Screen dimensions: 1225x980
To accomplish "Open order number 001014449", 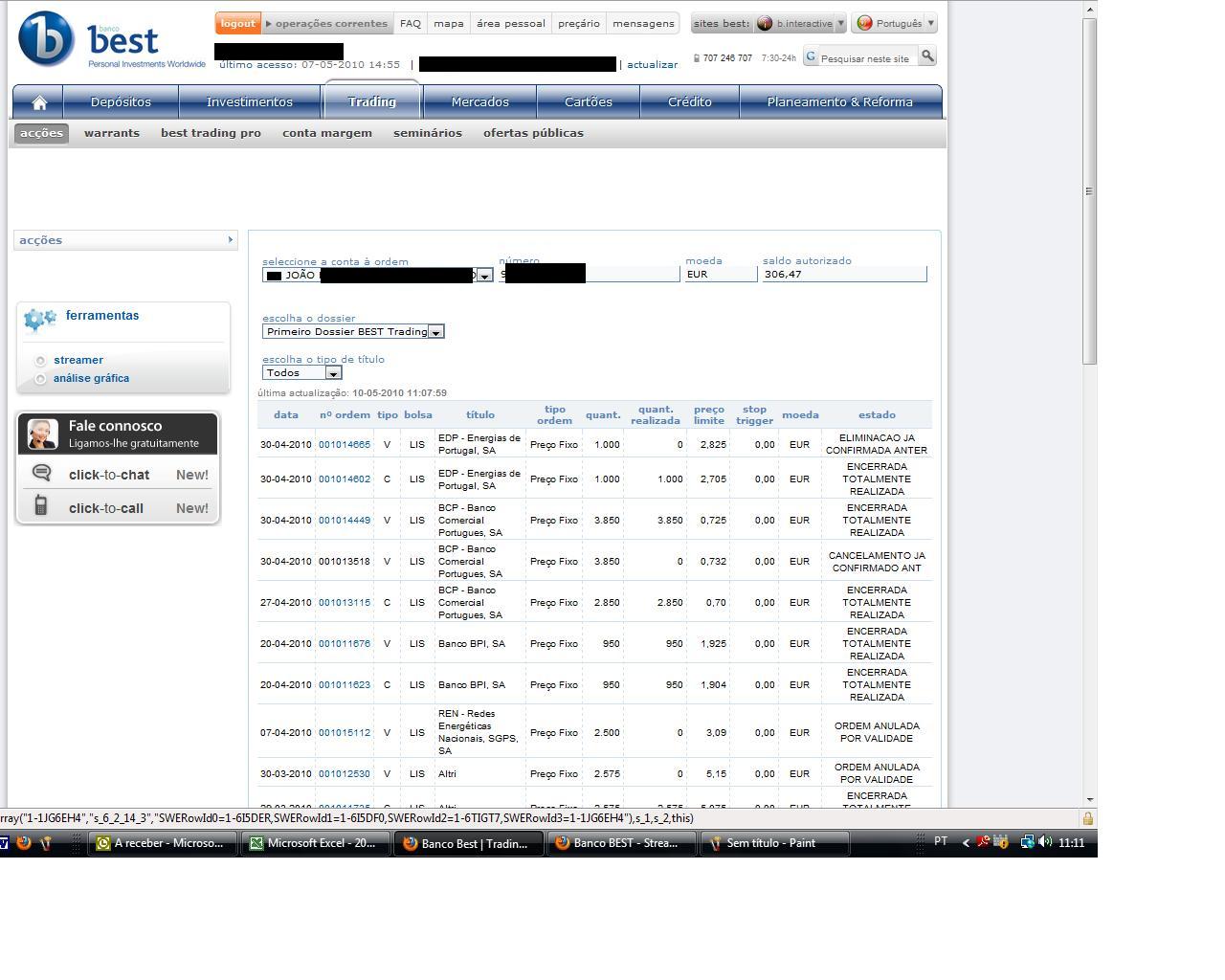I will (345, 520).
